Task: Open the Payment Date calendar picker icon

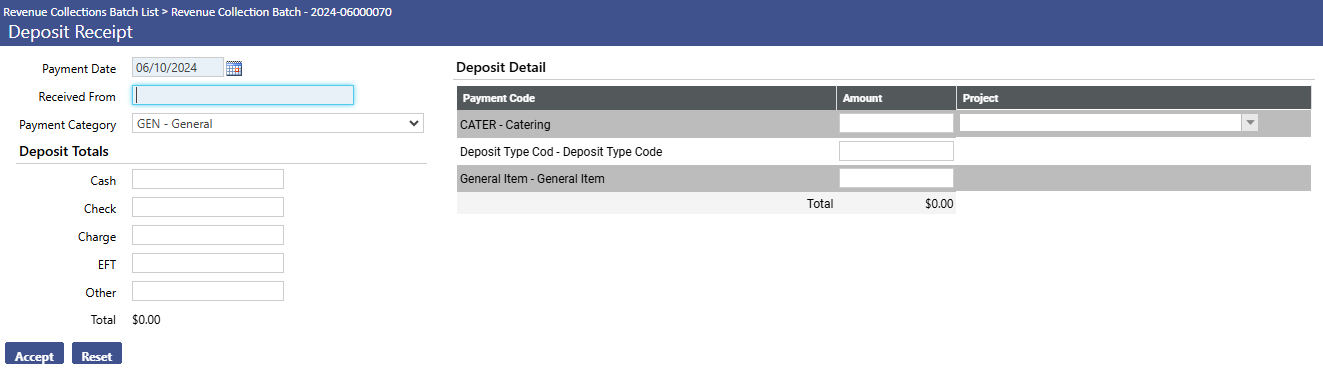Action: pyautogui.click(x=234, y=68)
